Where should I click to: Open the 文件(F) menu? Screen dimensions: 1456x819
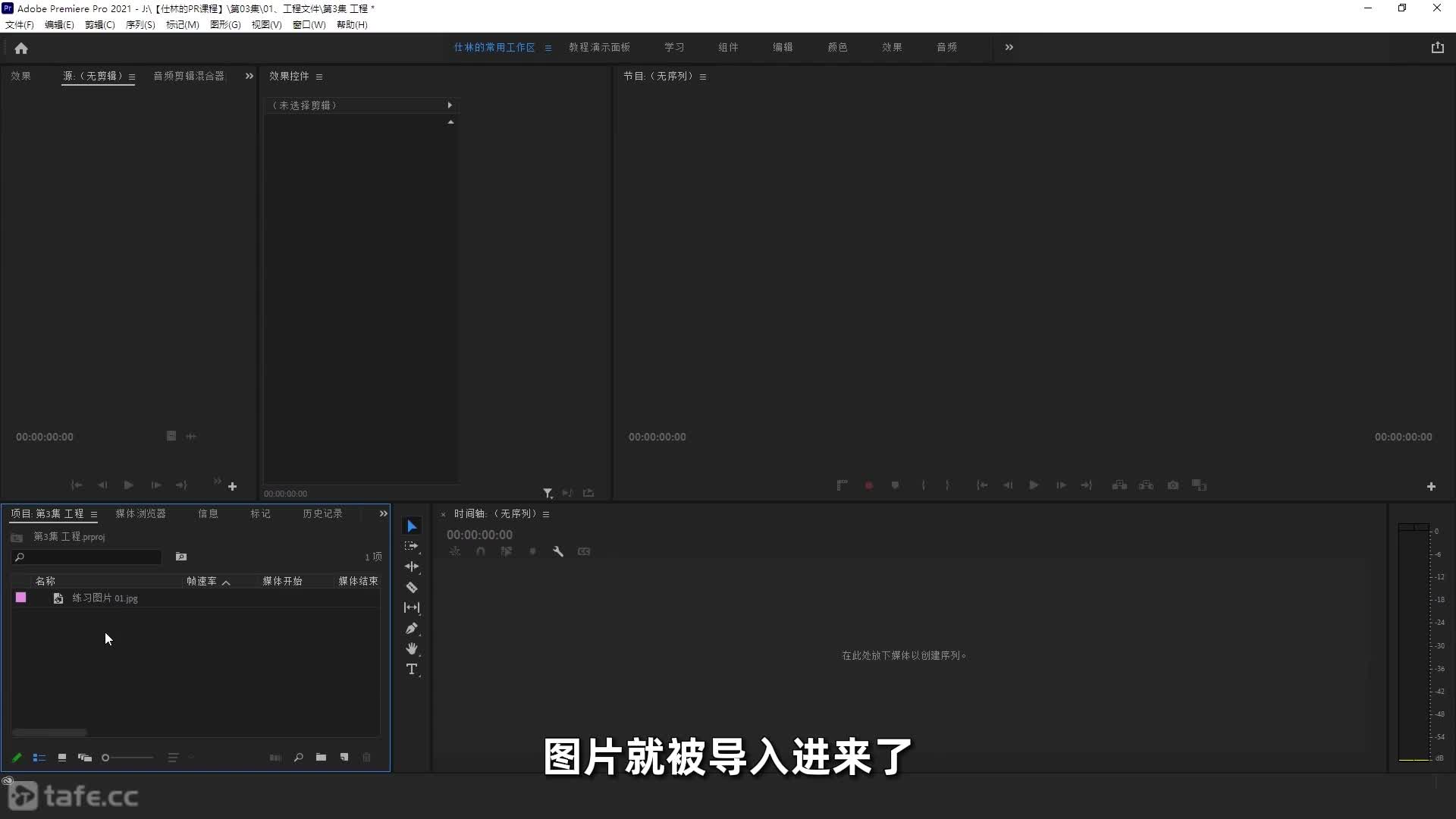20,24
